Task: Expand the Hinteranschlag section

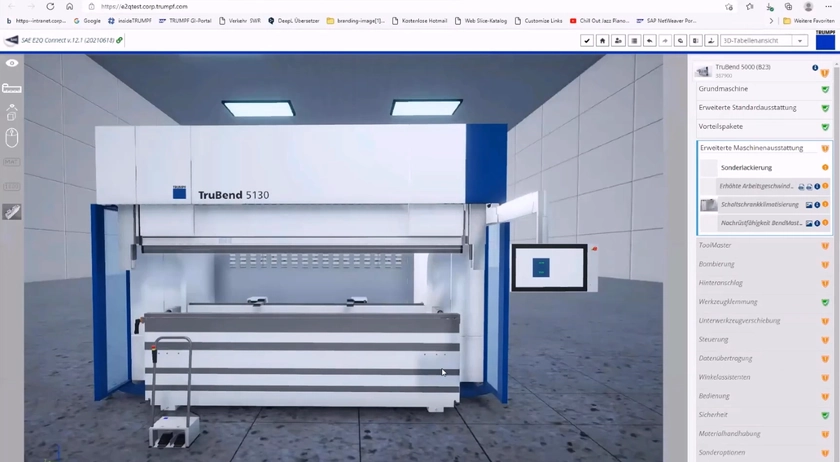Action: click(x=763, y=283)
